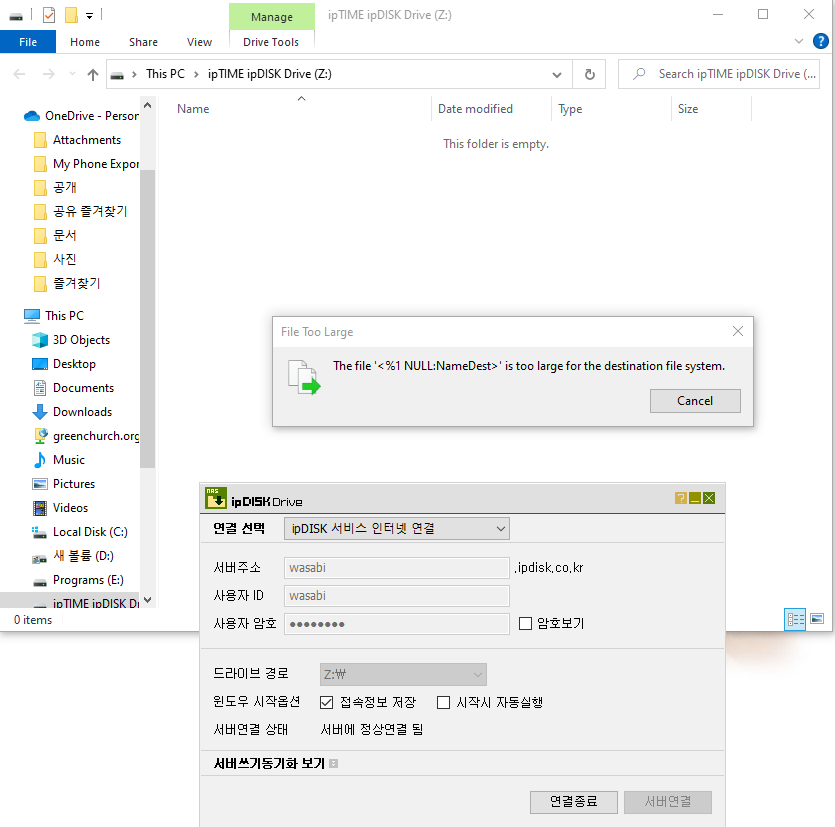This screenshot has width=835, height=827.
Task: Expand the ribbon with the chevron
Action: tap(798, 41)
